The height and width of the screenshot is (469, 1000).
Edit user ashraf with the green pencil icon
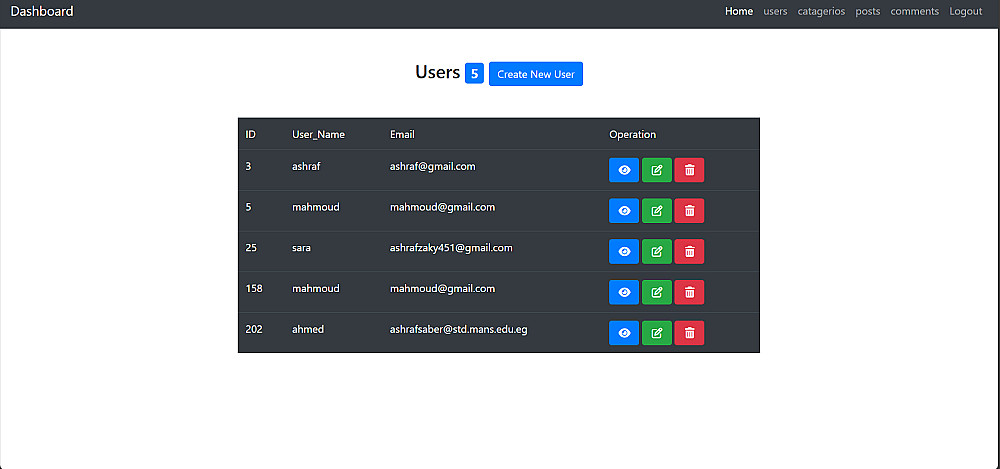pyautogui.click(x=656, y=170)
